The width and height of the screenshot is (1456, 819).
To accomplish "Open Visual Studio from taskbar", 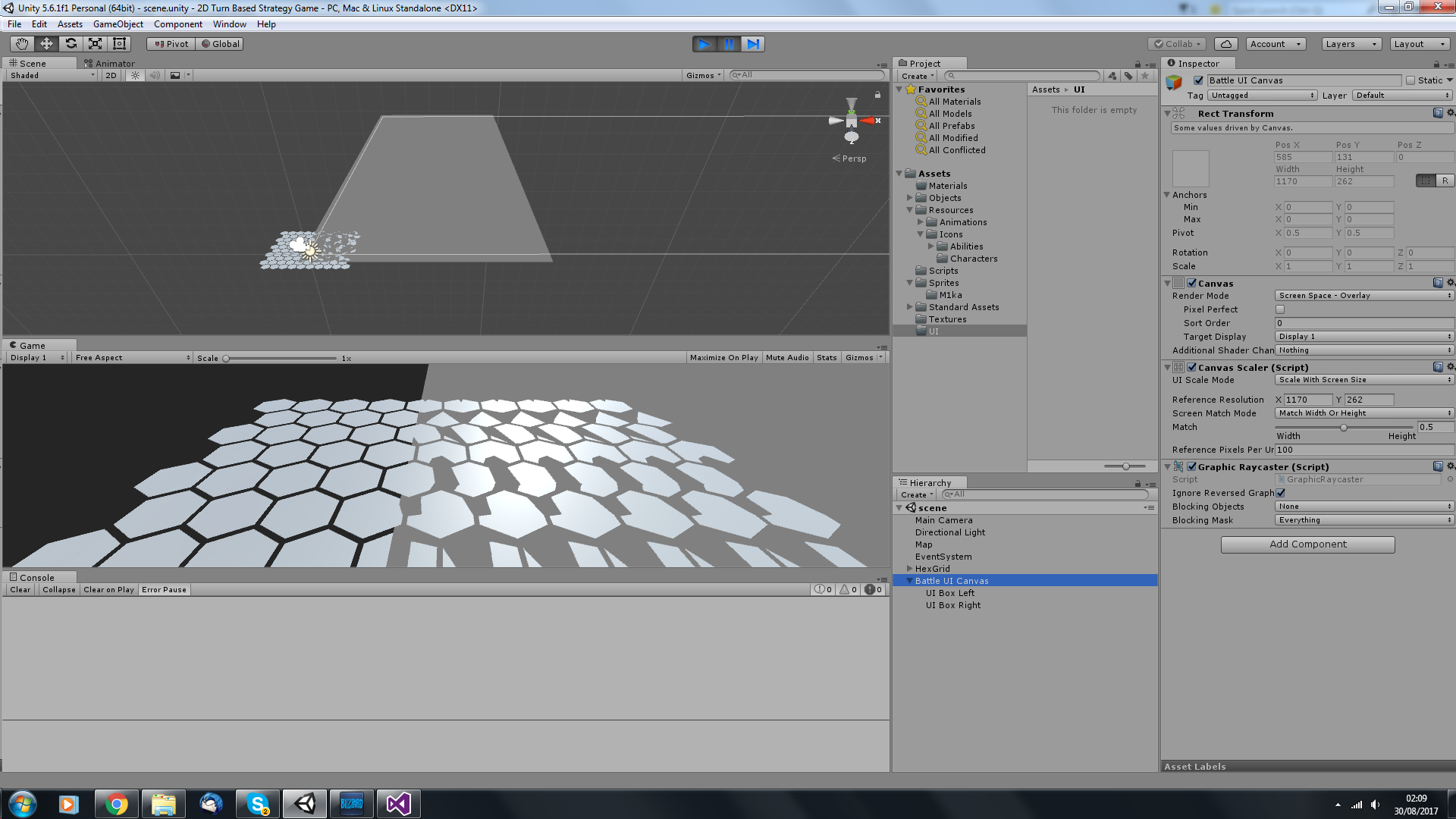I will (399, 804).
